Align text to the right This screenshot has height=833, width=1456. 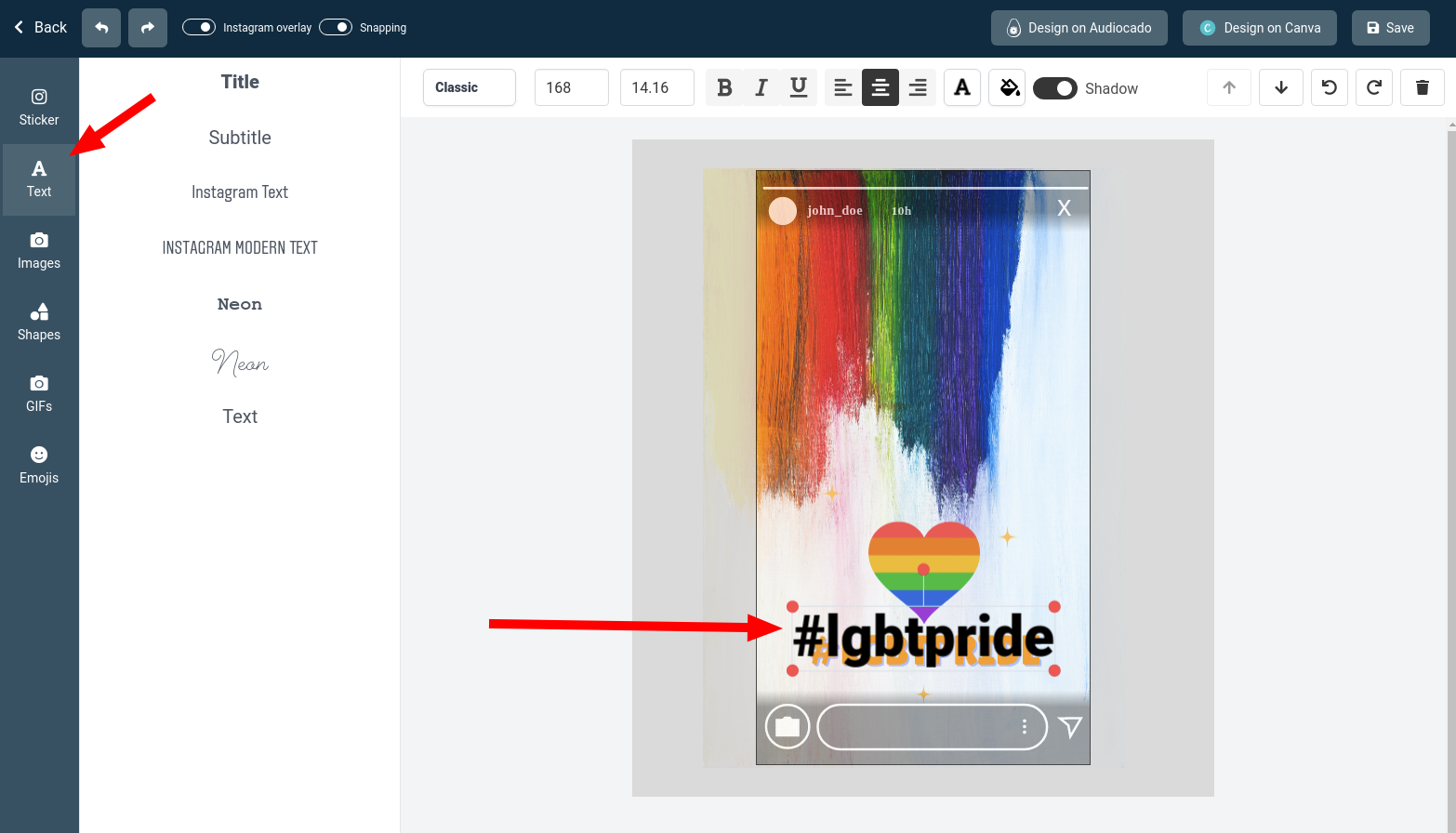click(x=917, y=87)
